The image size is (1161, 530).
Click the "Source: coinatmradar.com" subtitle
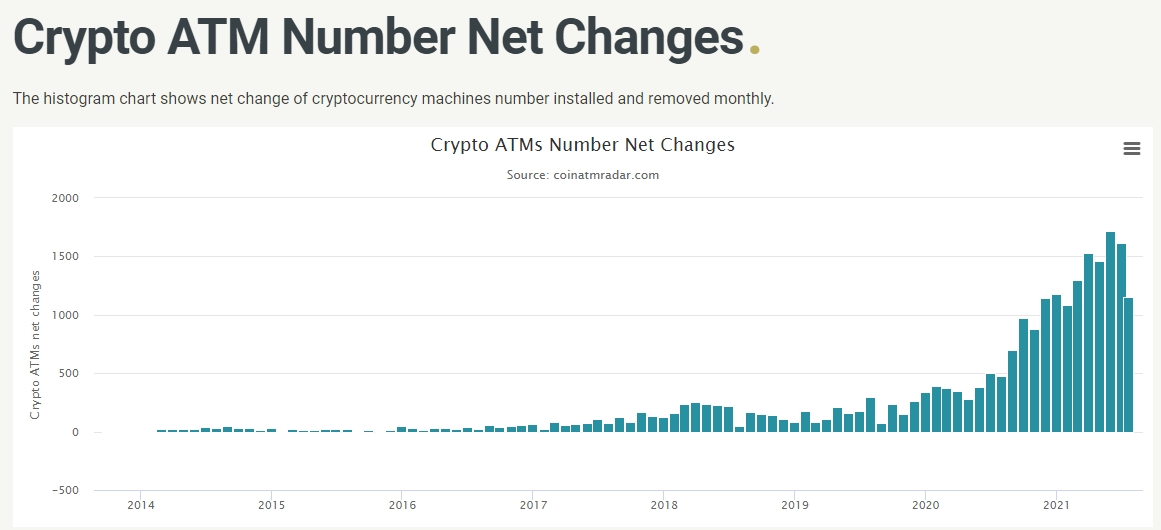point(583,175)
